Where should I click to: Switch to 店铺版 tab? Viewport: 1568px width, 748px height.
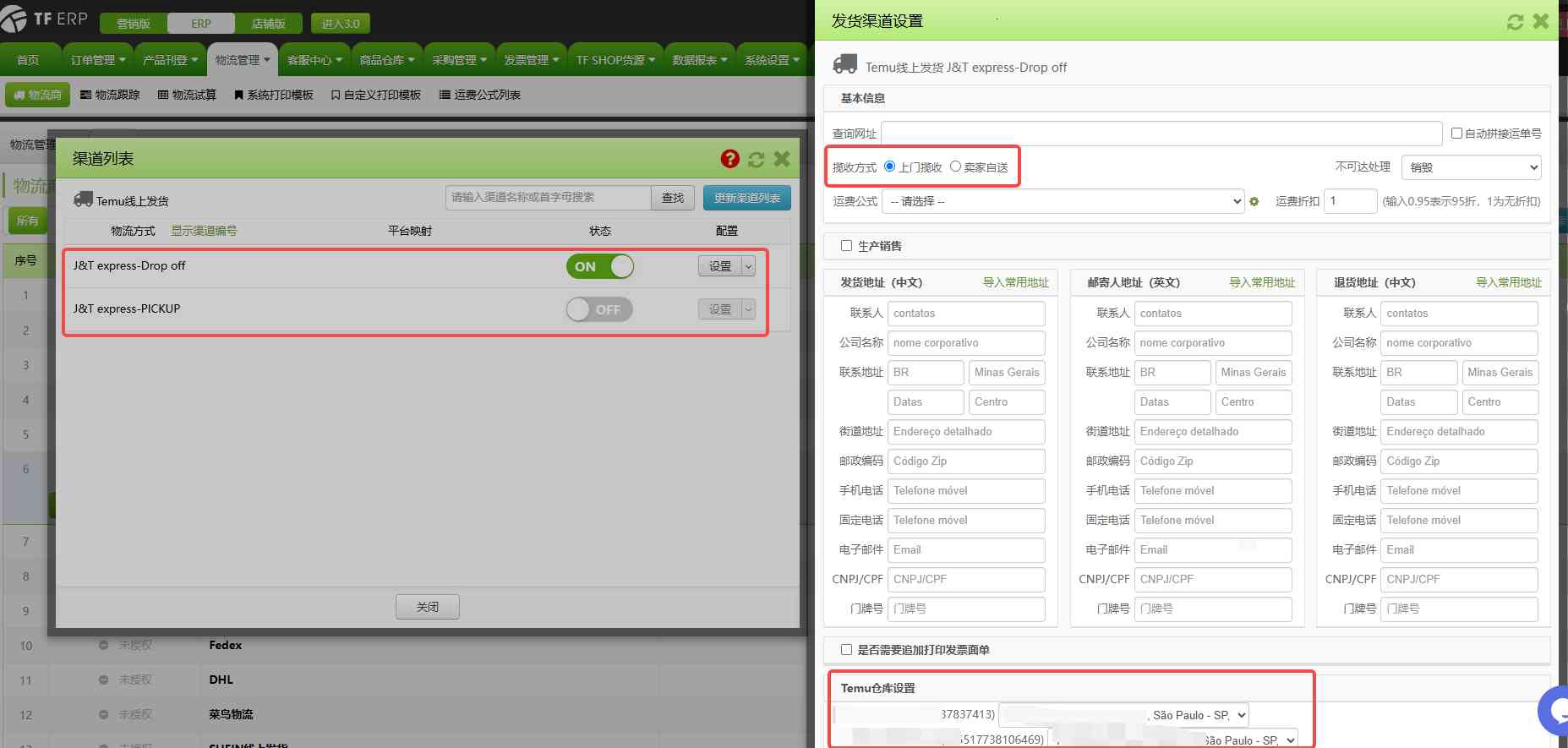268,24
